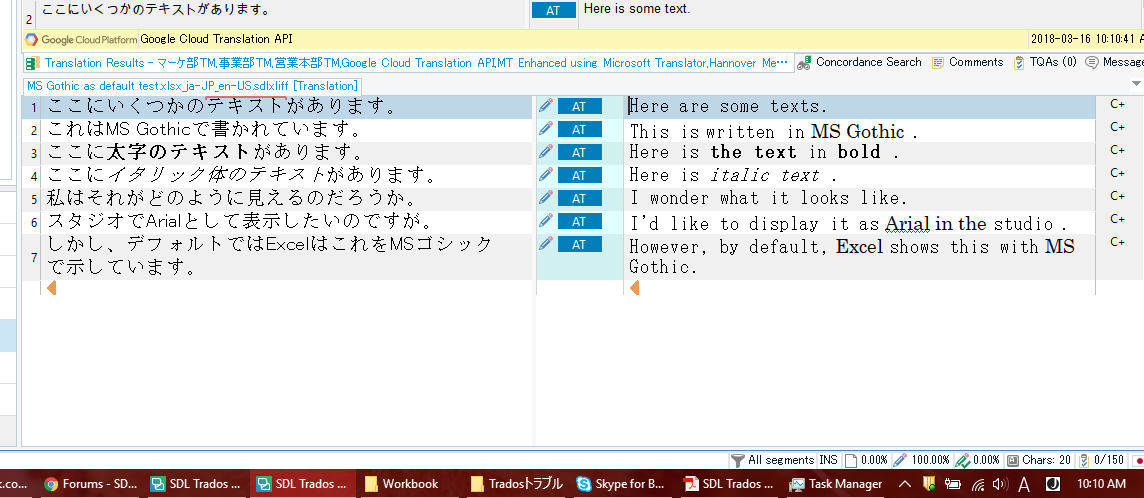
Task: Select source segment number 4 row
Action: point(34,176)
